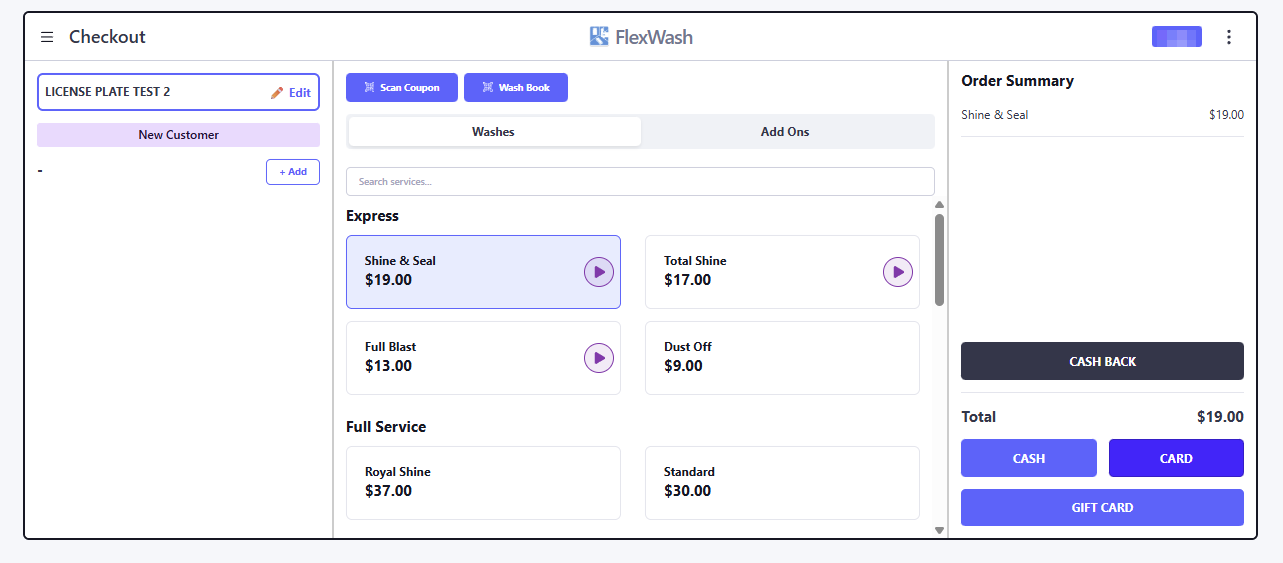1283x563 pixels.
Task: Pay with CARD
Action: coord(1176,458)
